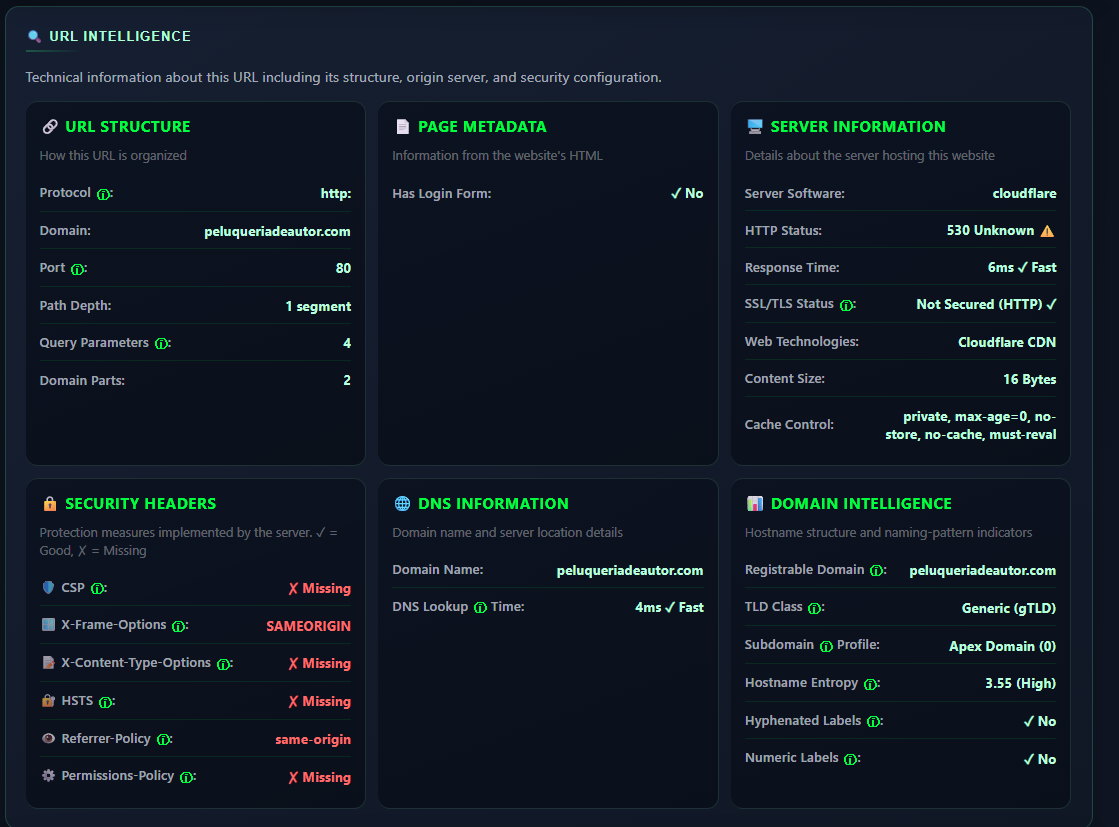Click the chain-link icon on URL STRUCTURE panel
Image resolution: width=1119 pixels, height=827 pixels.
click(x=50, y=126)
